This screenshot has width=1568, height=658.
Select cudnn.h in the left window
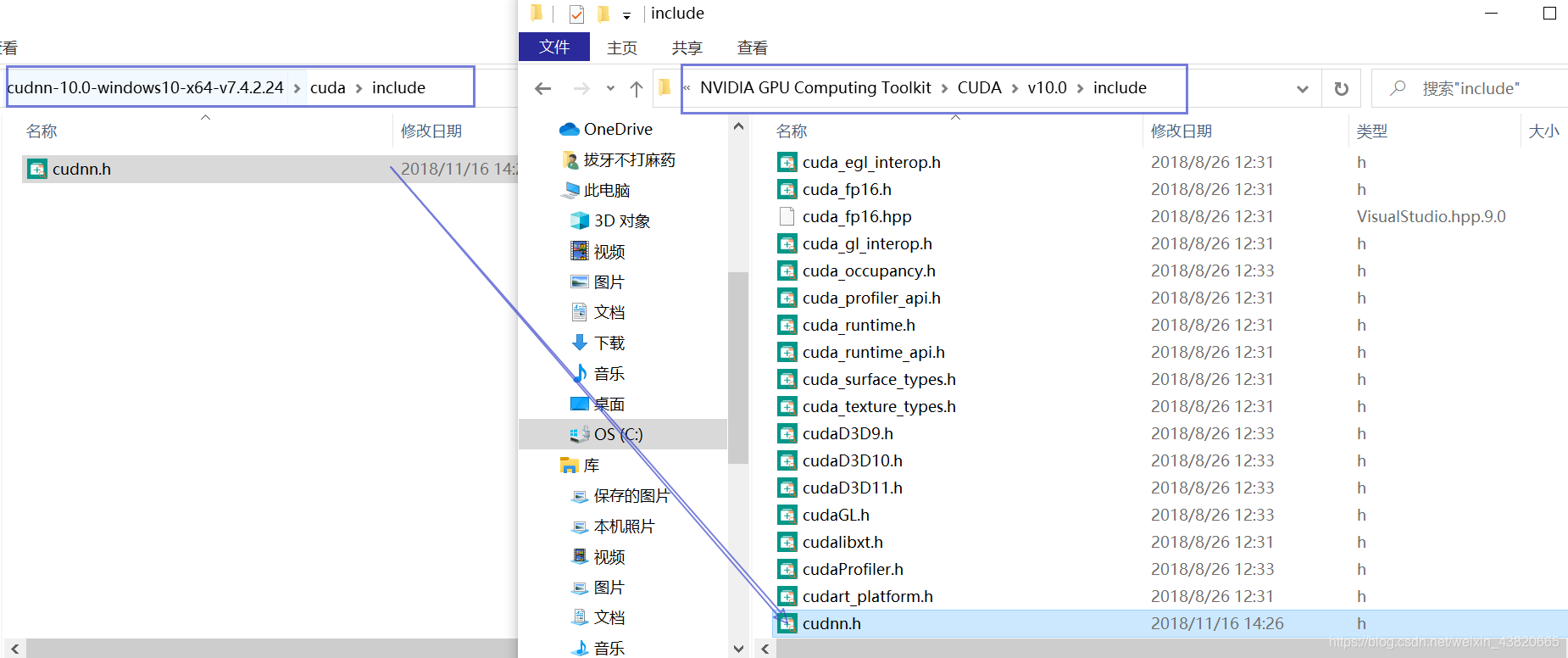270,169
